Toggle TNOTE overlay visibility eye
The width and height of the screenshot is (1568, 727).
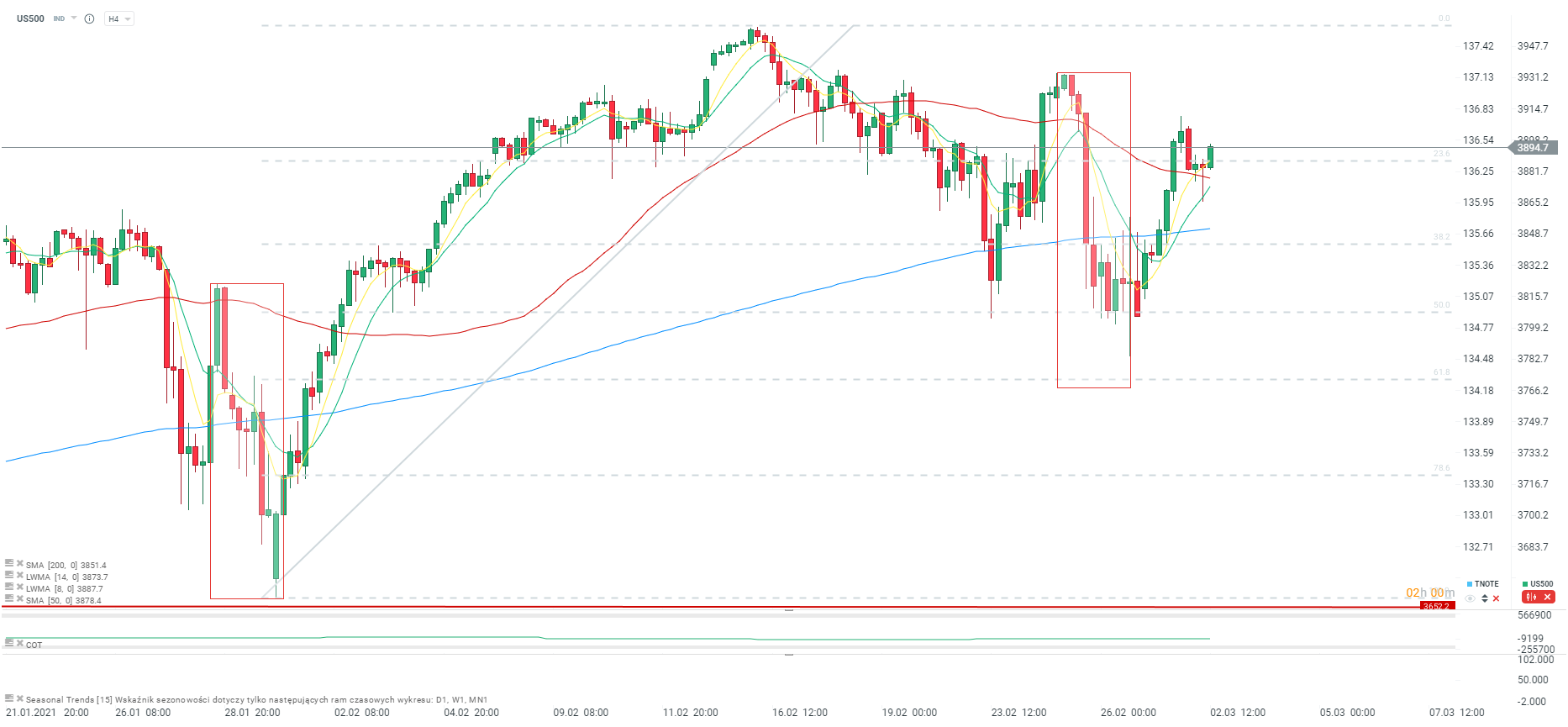click(1471, 598)
